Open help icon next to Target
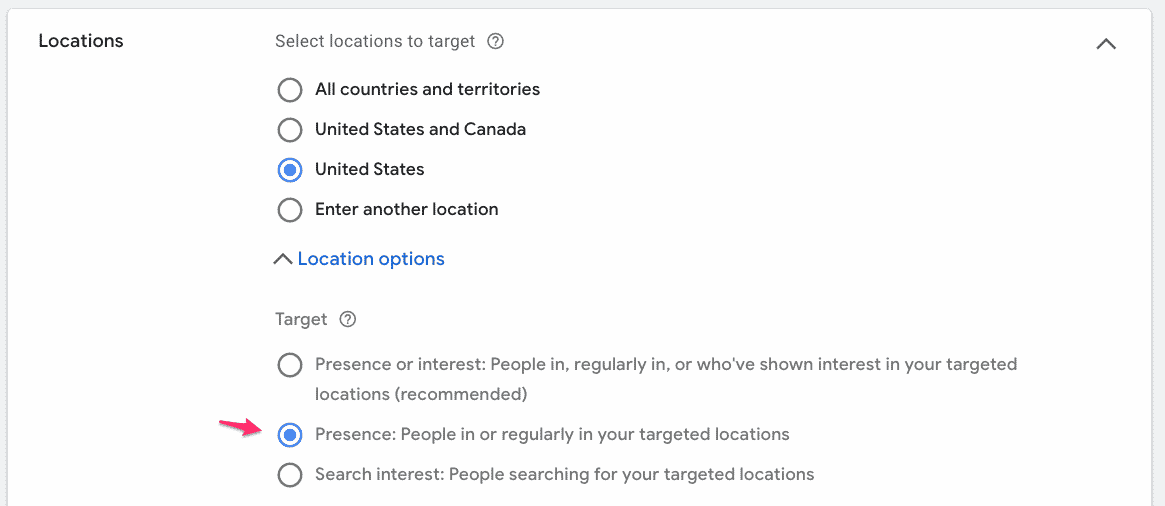 pyautogui.click(x=348, y=320)
